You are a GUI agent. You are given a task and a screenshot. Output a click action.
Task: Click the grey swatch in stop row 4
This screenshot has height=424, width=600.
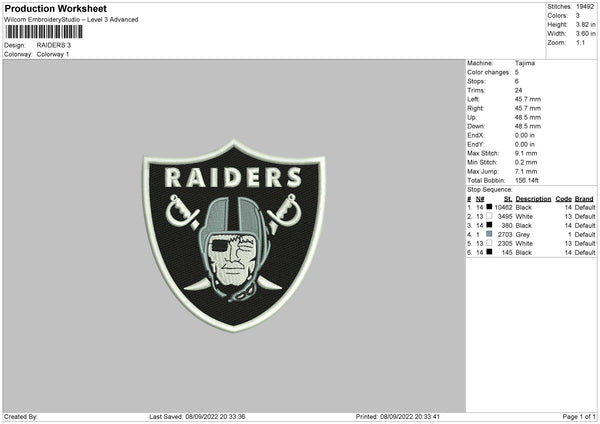[489, 234]
